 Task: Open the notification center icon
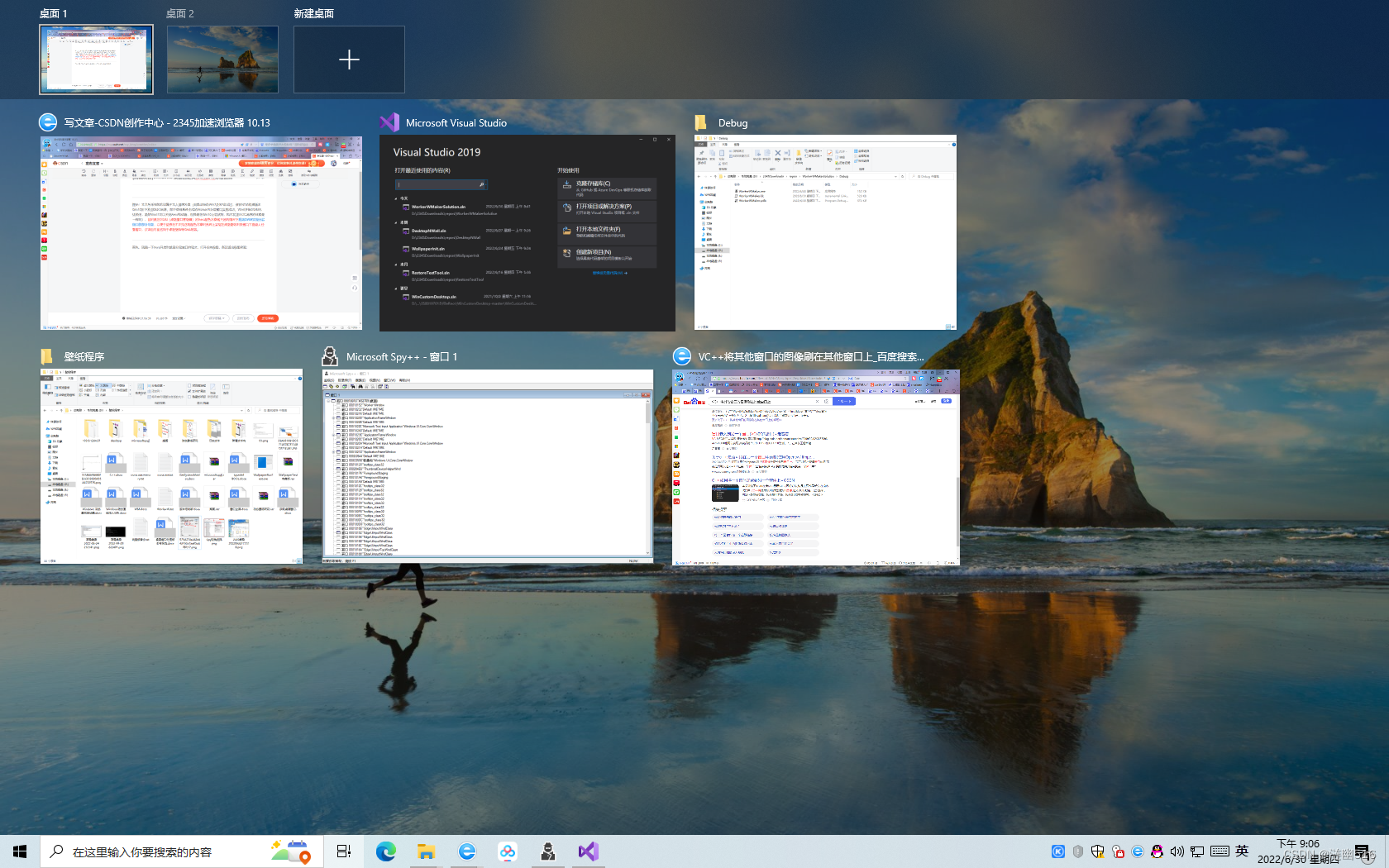[1363, 851]
